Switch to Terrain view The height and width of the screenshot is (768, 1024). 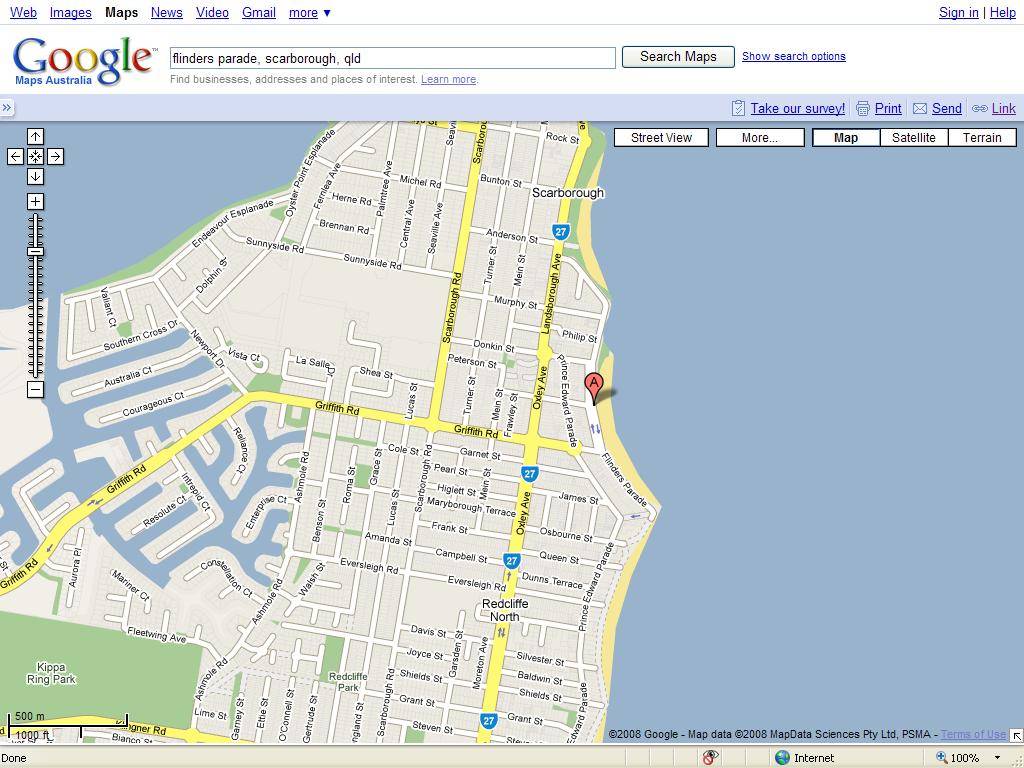point(981,137)
